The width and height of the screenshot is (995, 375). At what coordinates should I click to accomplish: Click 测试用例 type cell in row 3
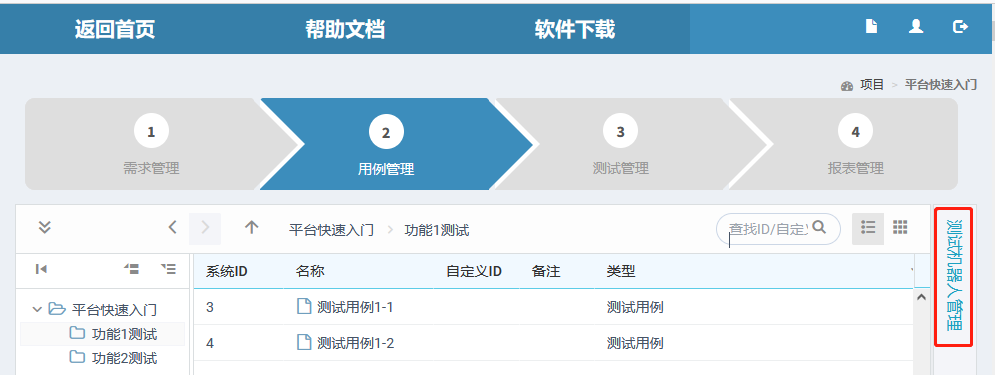[635, 307]
